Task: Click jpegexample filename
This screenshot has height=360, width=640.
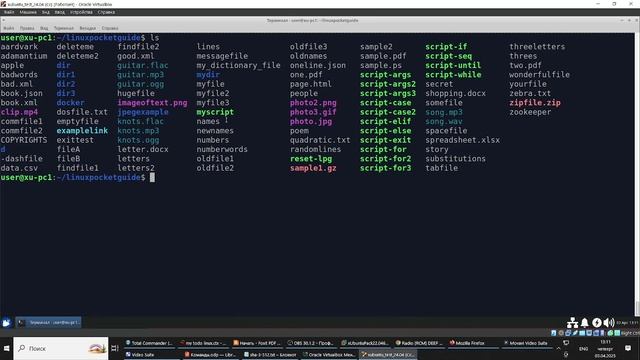Action: pyautogui.click(x=143, y=112)
